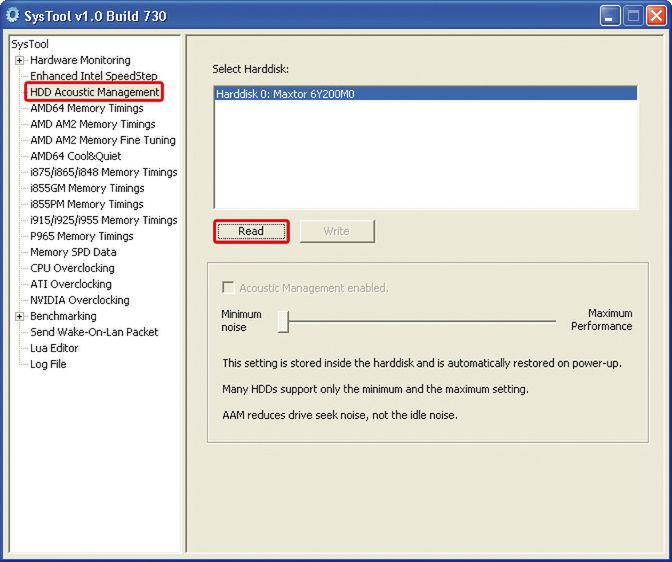Select Enhanced Intel SpeedStep
Screen dimensions: 672x562
click(93, 76)
